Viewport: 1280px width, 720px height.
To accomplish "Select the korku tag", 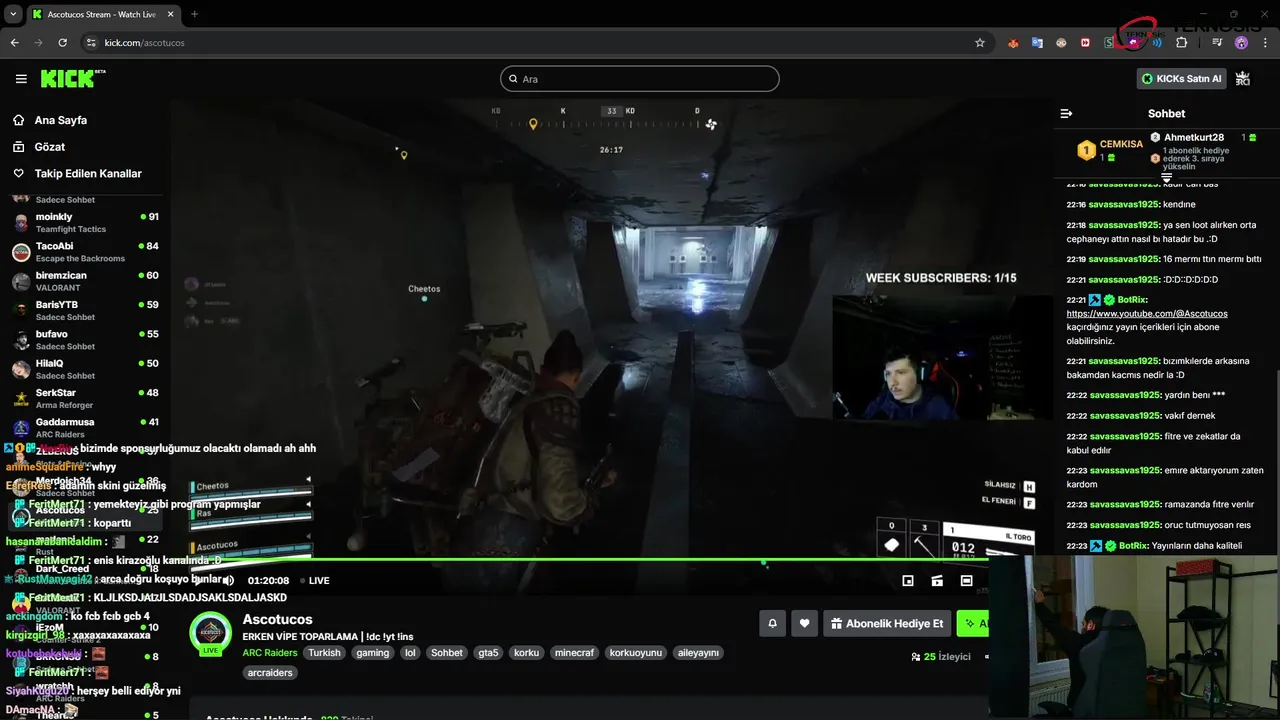I will (526, 652).
